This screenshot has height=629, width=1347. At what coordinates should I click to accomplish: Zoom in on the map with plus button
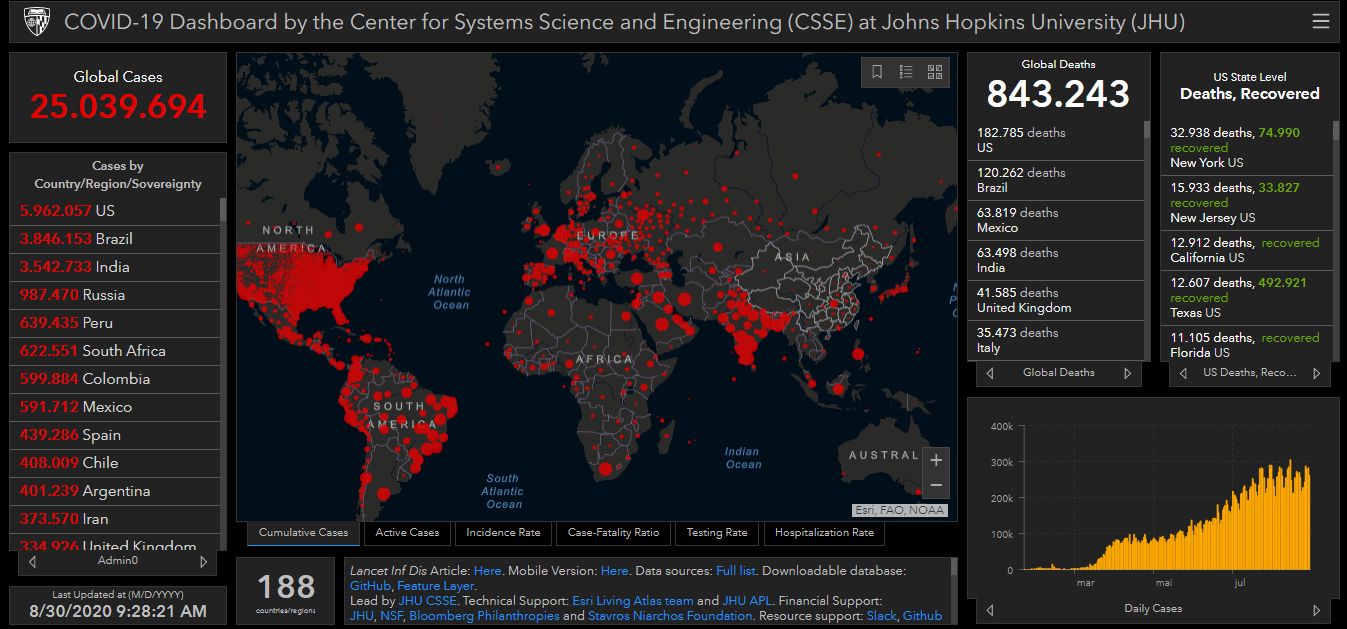tap(936, 460)
